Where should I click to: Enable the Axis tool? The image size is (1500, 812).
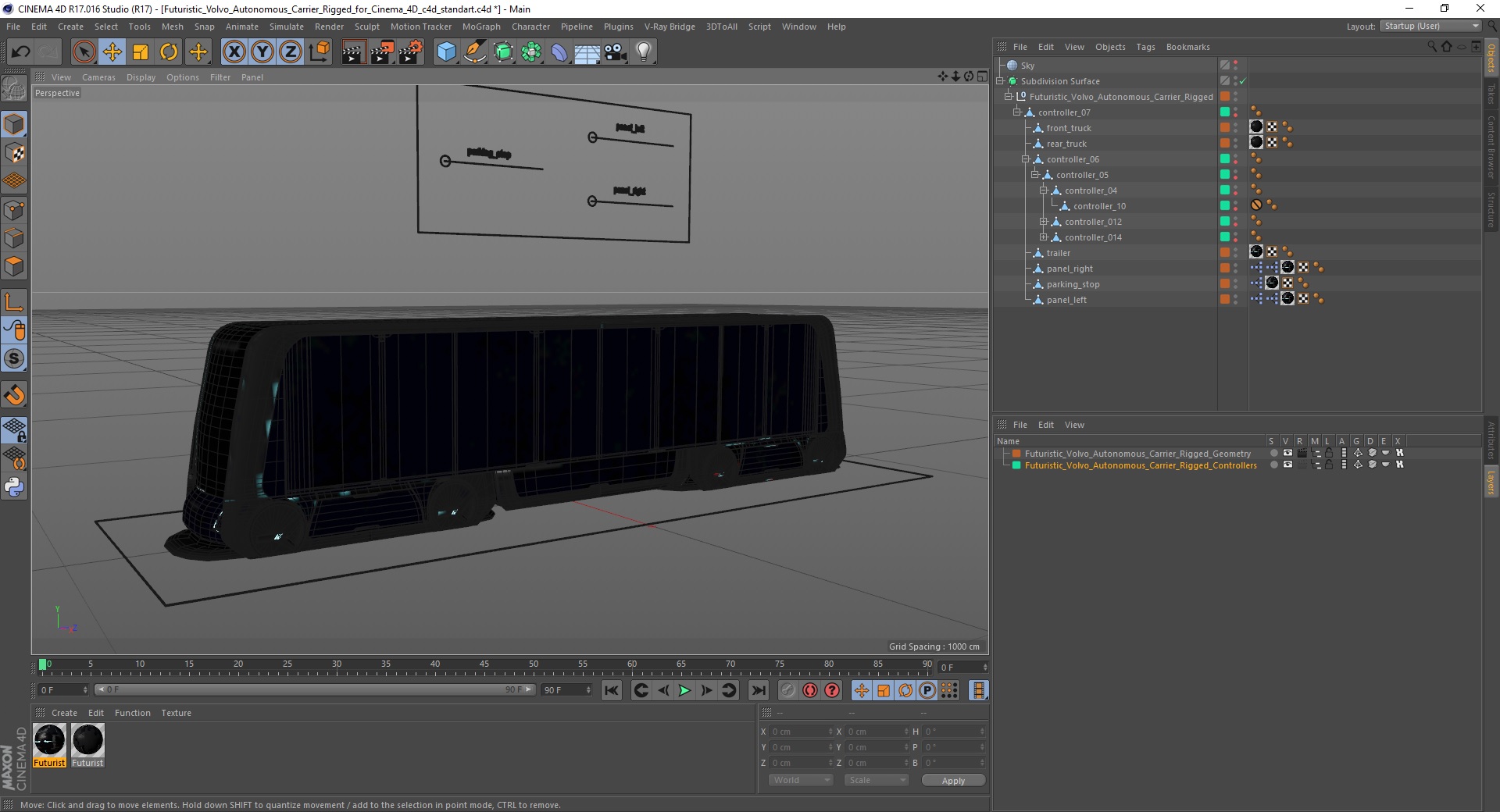[x=14, y=302]
